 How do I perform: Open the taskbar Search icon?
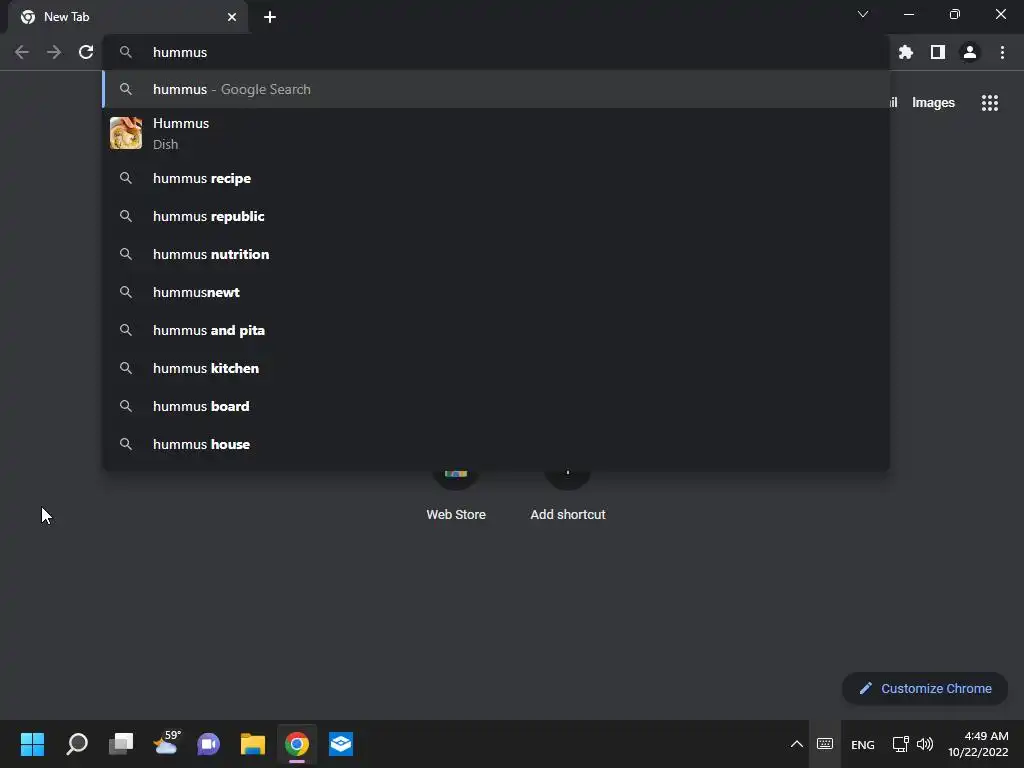click(77, 744)
